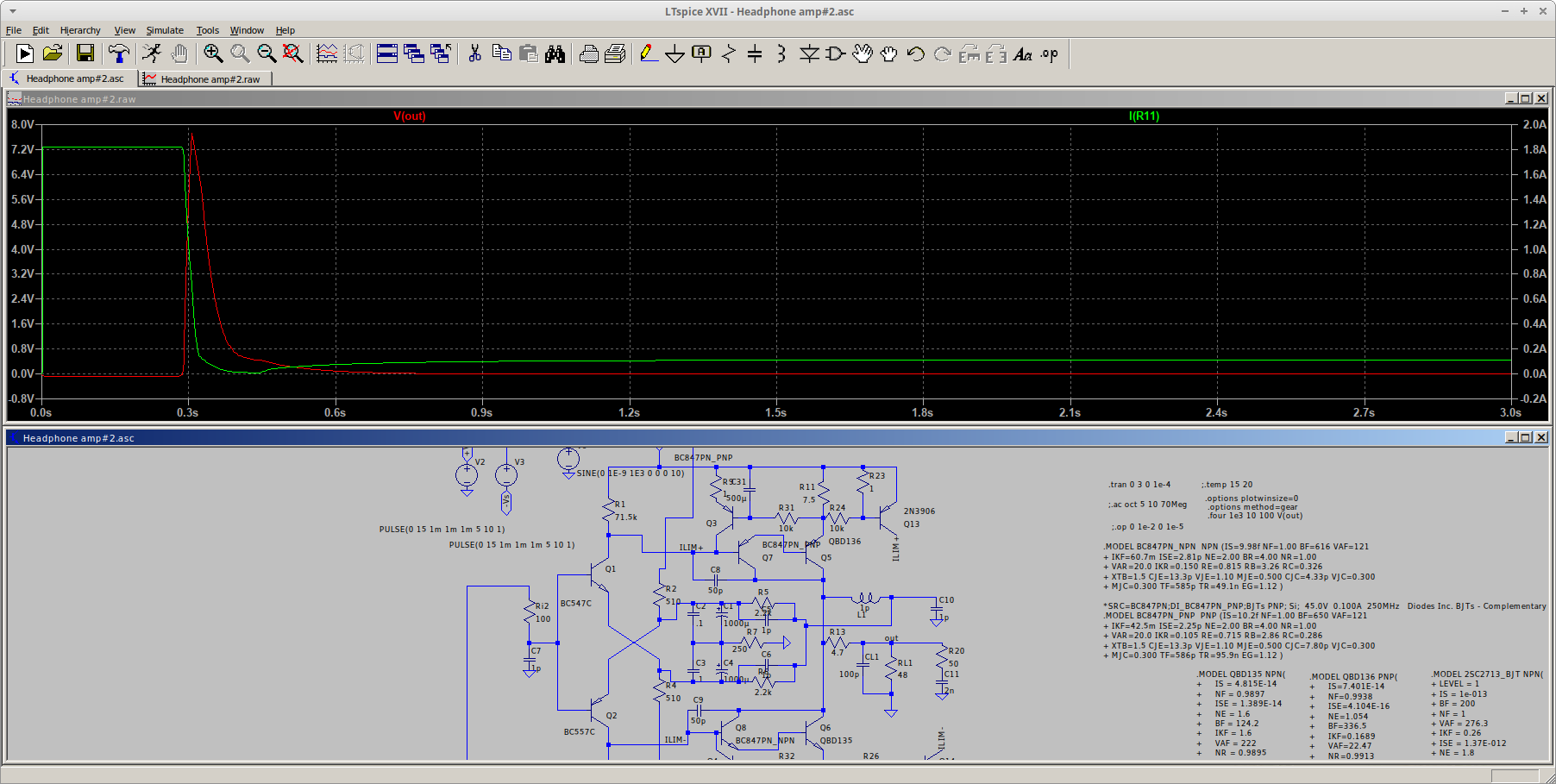Open title bar window-menu arrow

[12, 11]
